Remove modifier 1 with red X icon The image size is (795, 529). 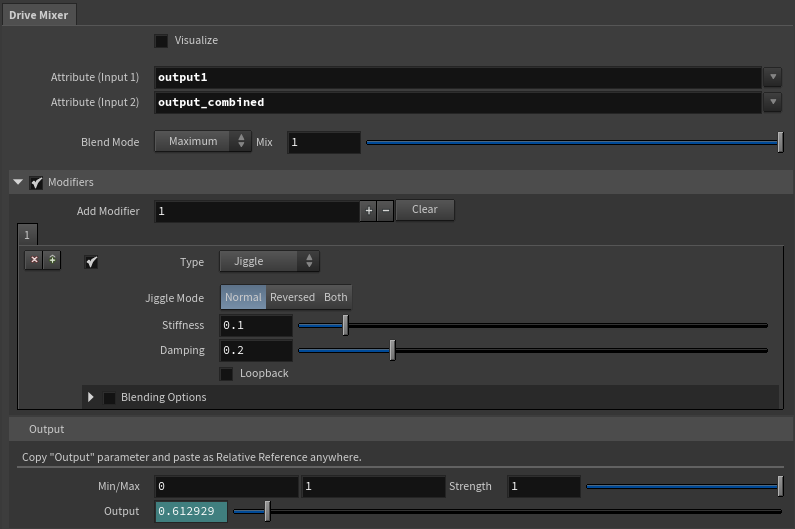tap(34, 260)
